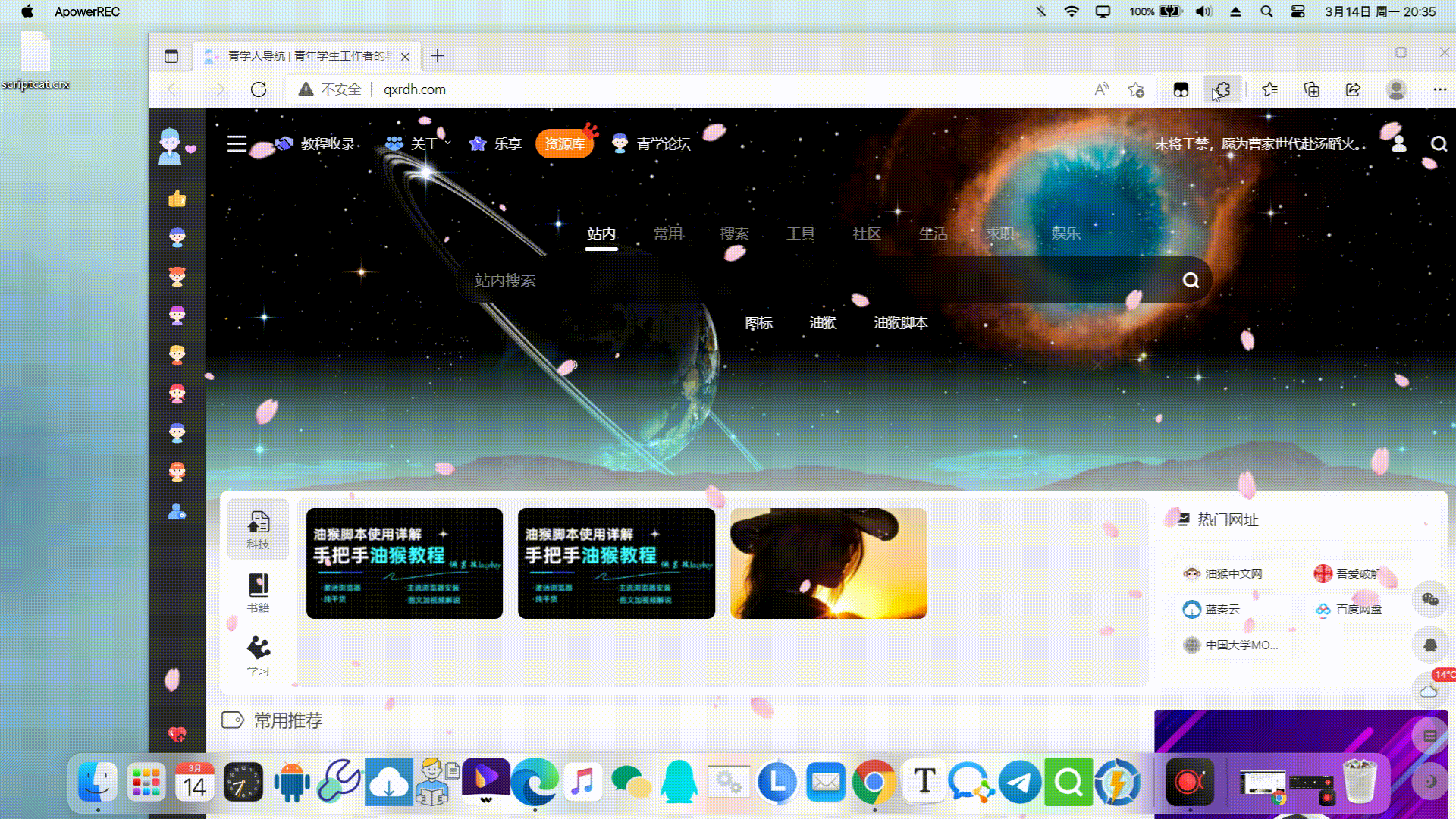Open the hamburger menu icon
Screen dimensions: 1456x819
(237, 143)
